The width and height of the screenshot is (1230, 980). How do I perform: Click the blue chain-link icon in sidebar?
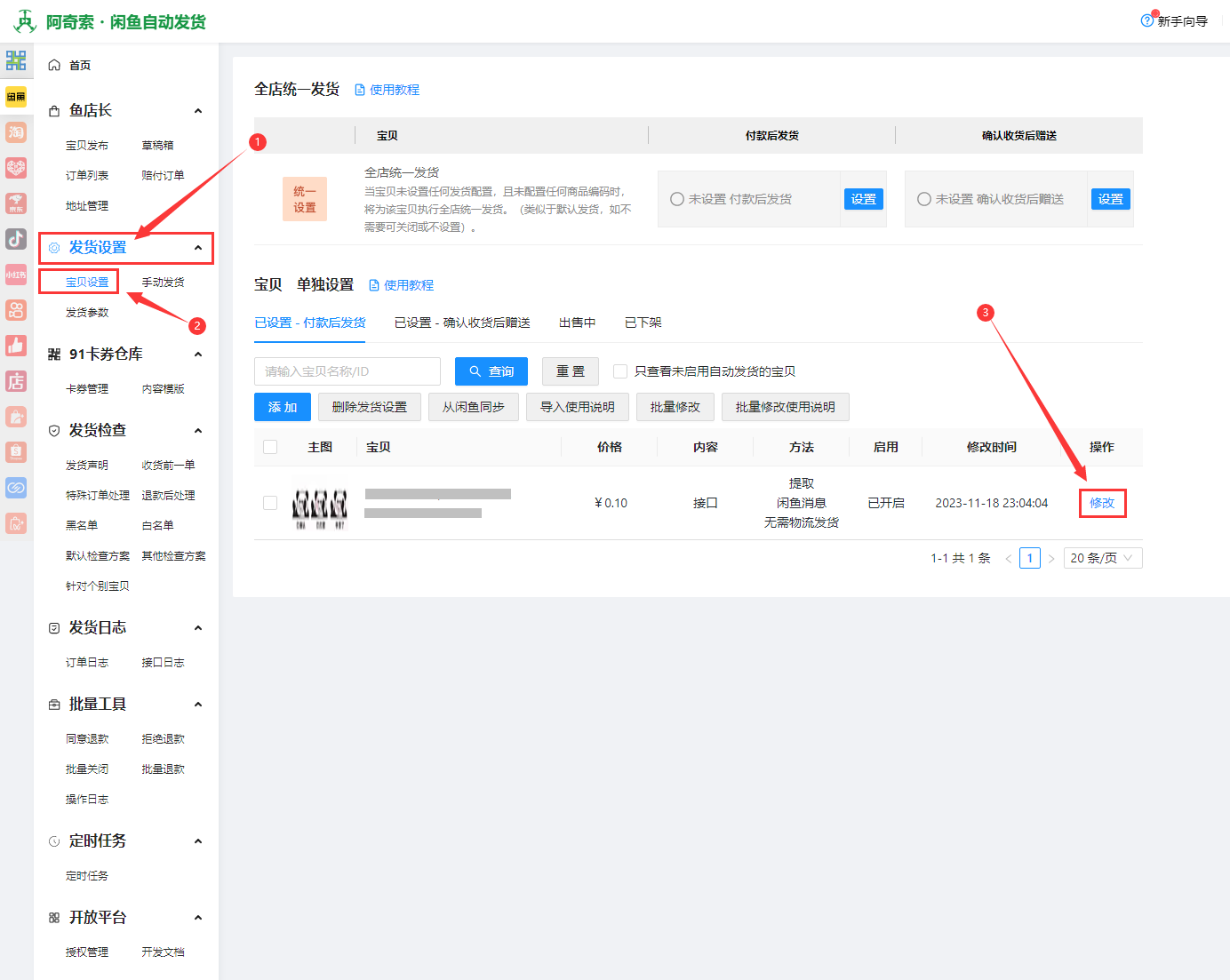click(16, 488)
